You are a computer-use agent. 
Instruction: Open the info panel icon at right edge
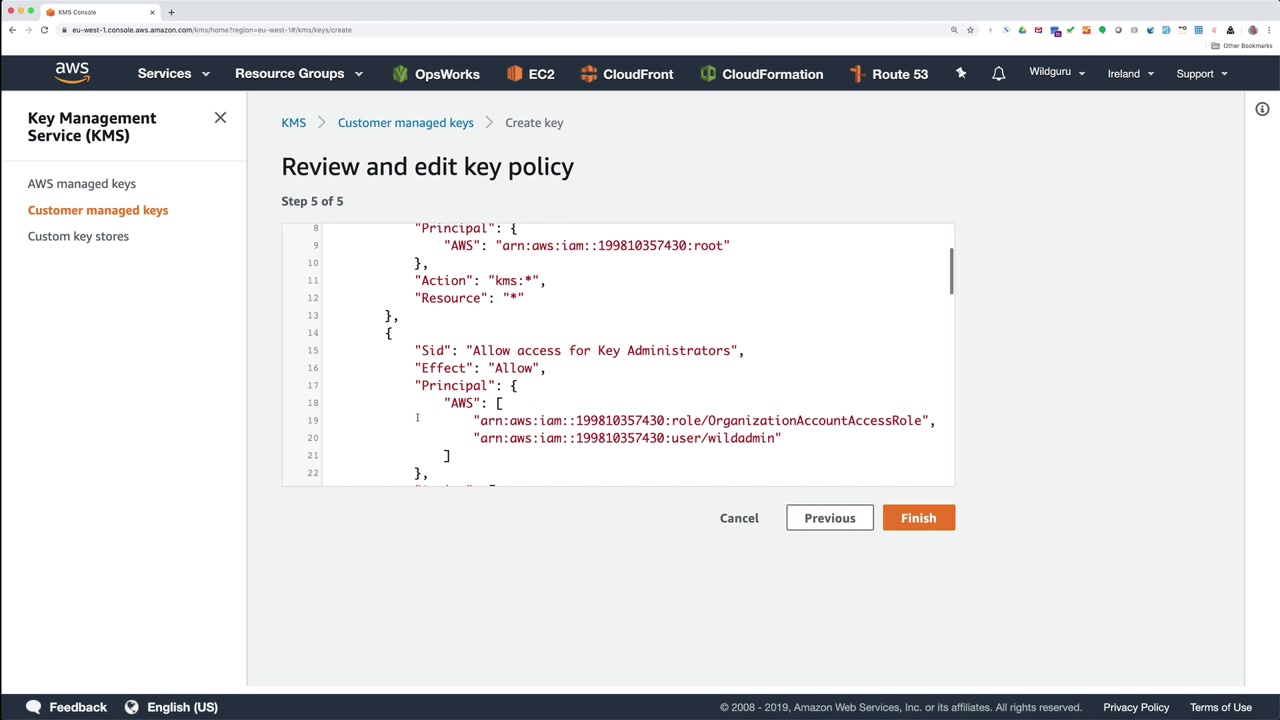(x=1262, y=109)
